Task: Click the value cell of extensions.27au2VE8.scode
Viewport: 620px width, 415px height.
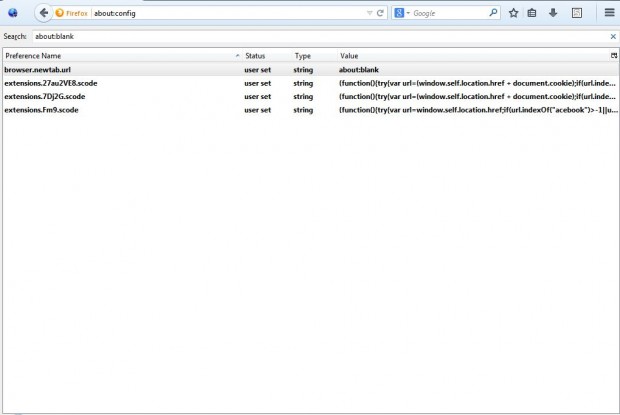Action: [477, 83]
